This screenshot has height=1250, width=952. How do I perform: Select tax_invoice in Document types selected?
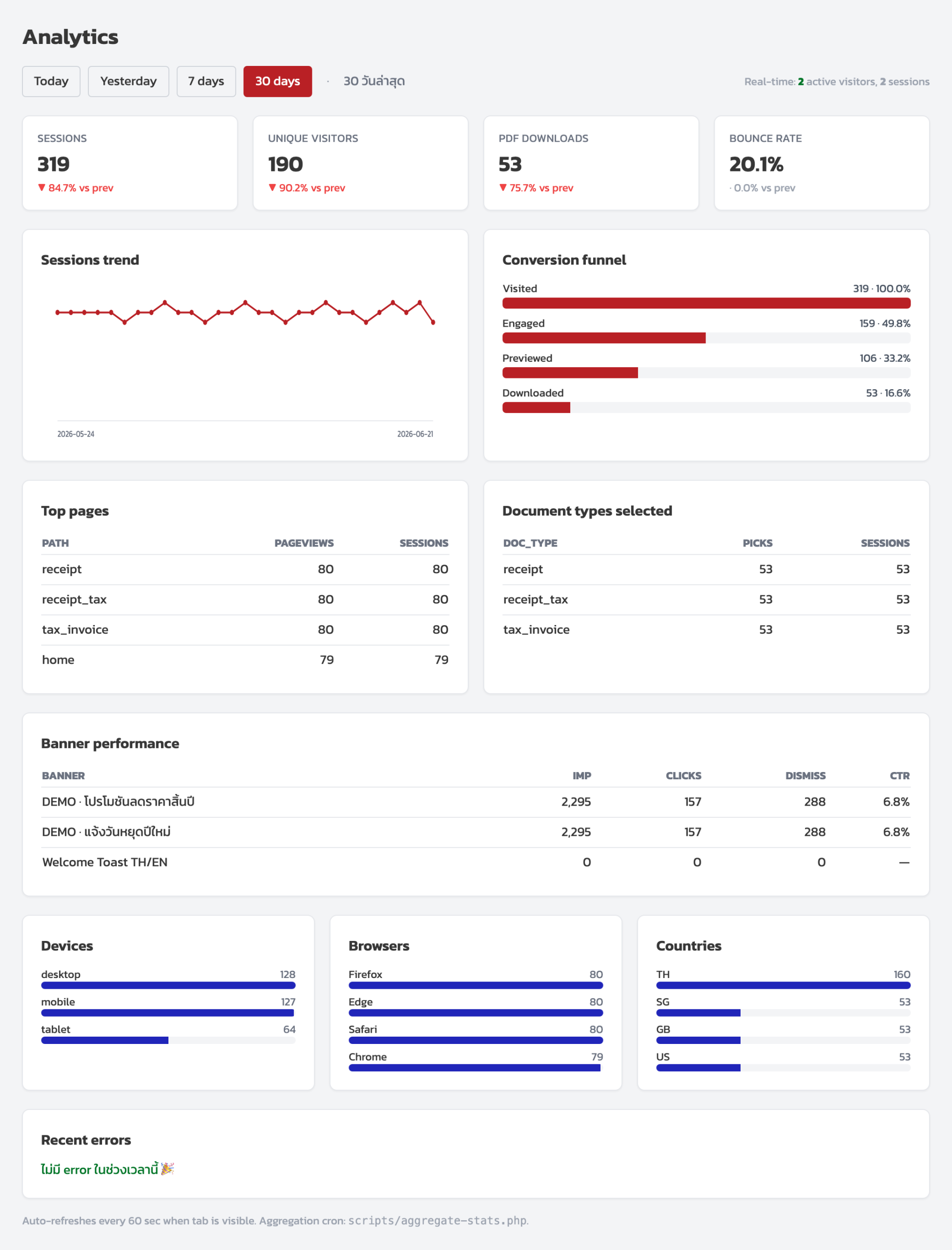706,629
